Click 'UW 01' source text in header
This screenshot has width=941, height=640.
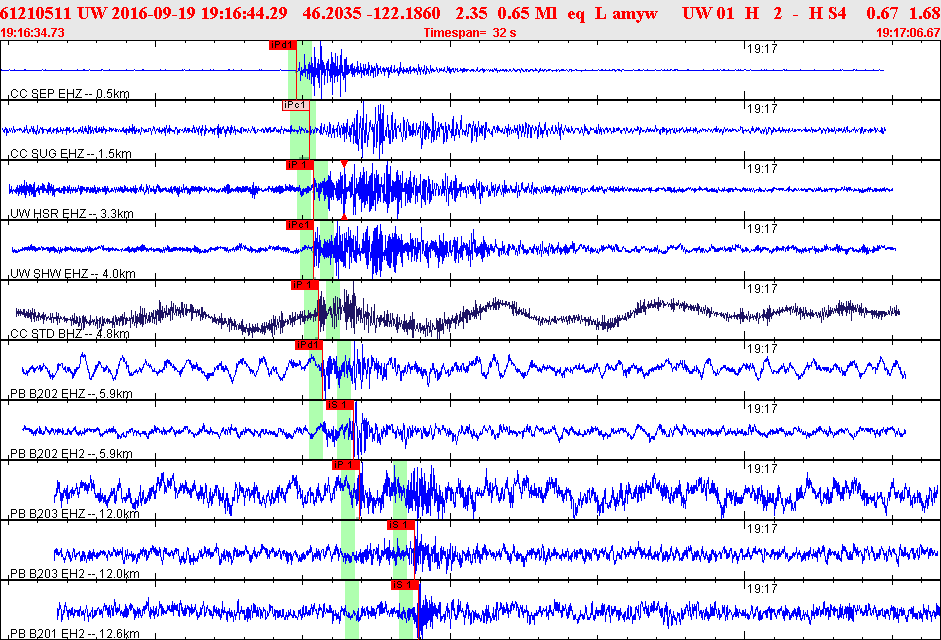708,13
